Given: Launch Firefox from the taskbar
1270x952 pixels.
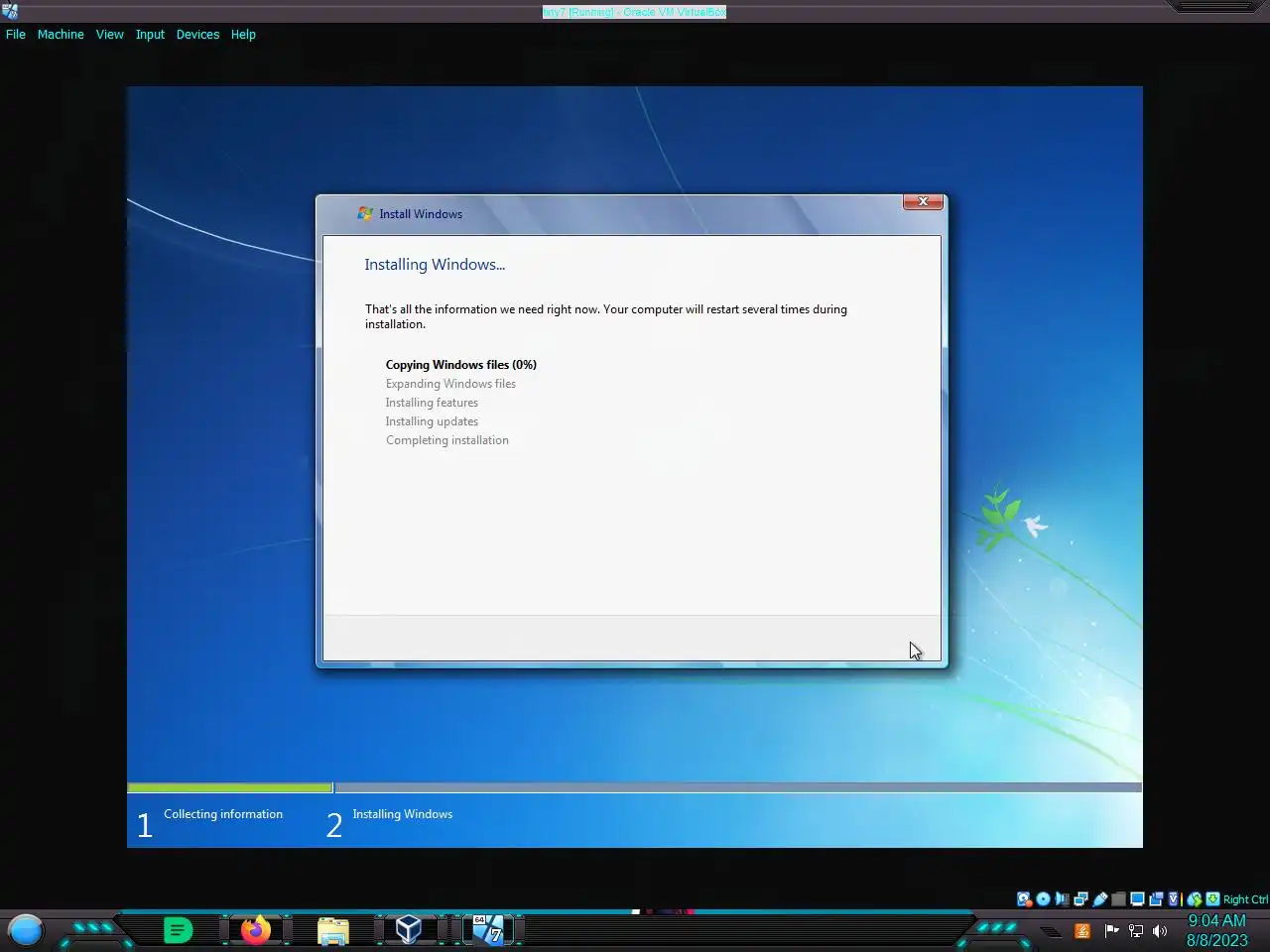Looking at the screenshot, I should tap(256, 930).
